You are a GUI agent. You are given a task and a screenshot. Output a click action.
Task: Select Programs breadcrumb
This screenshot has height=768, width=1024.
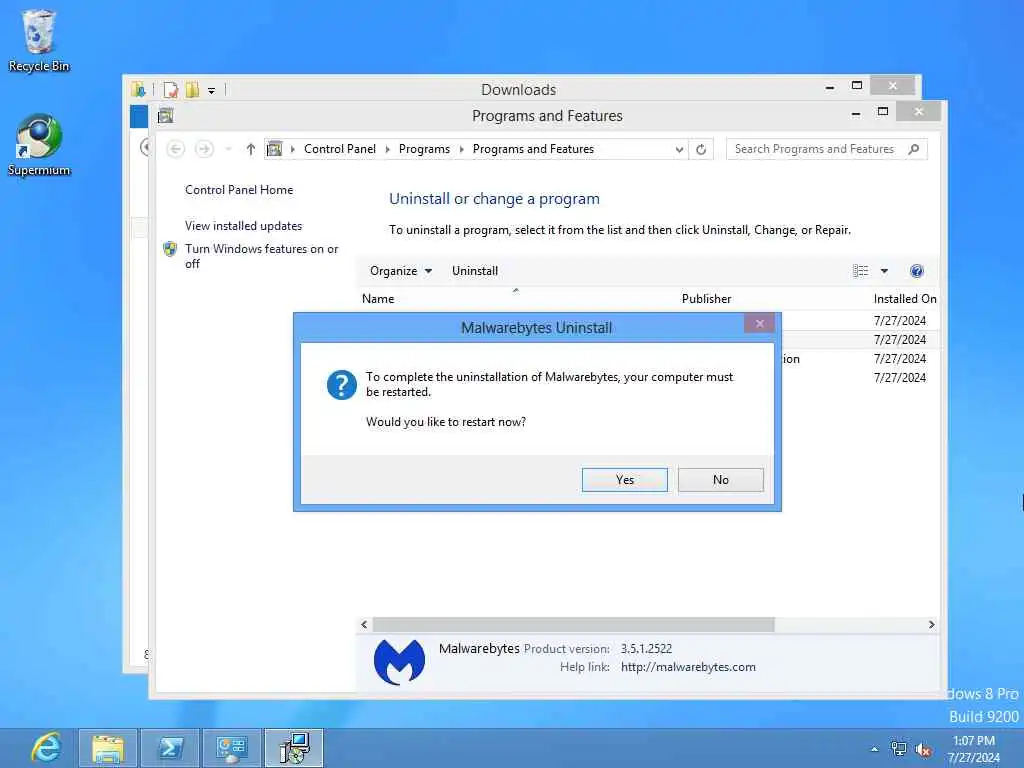(424, 149)
